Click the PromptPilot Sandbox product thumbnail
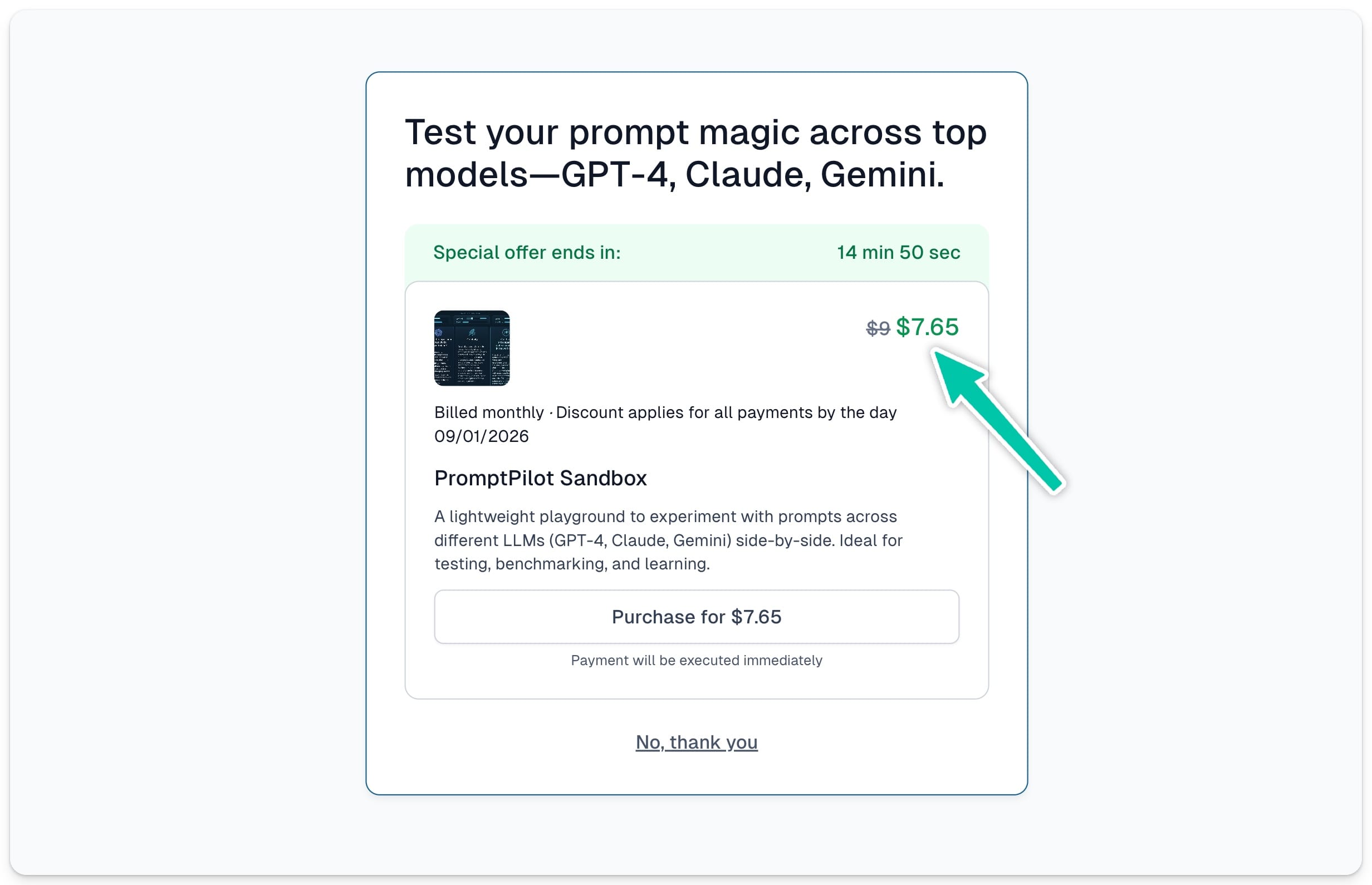Viewport: 1372px width, 885px height. (x=472, y=348)
